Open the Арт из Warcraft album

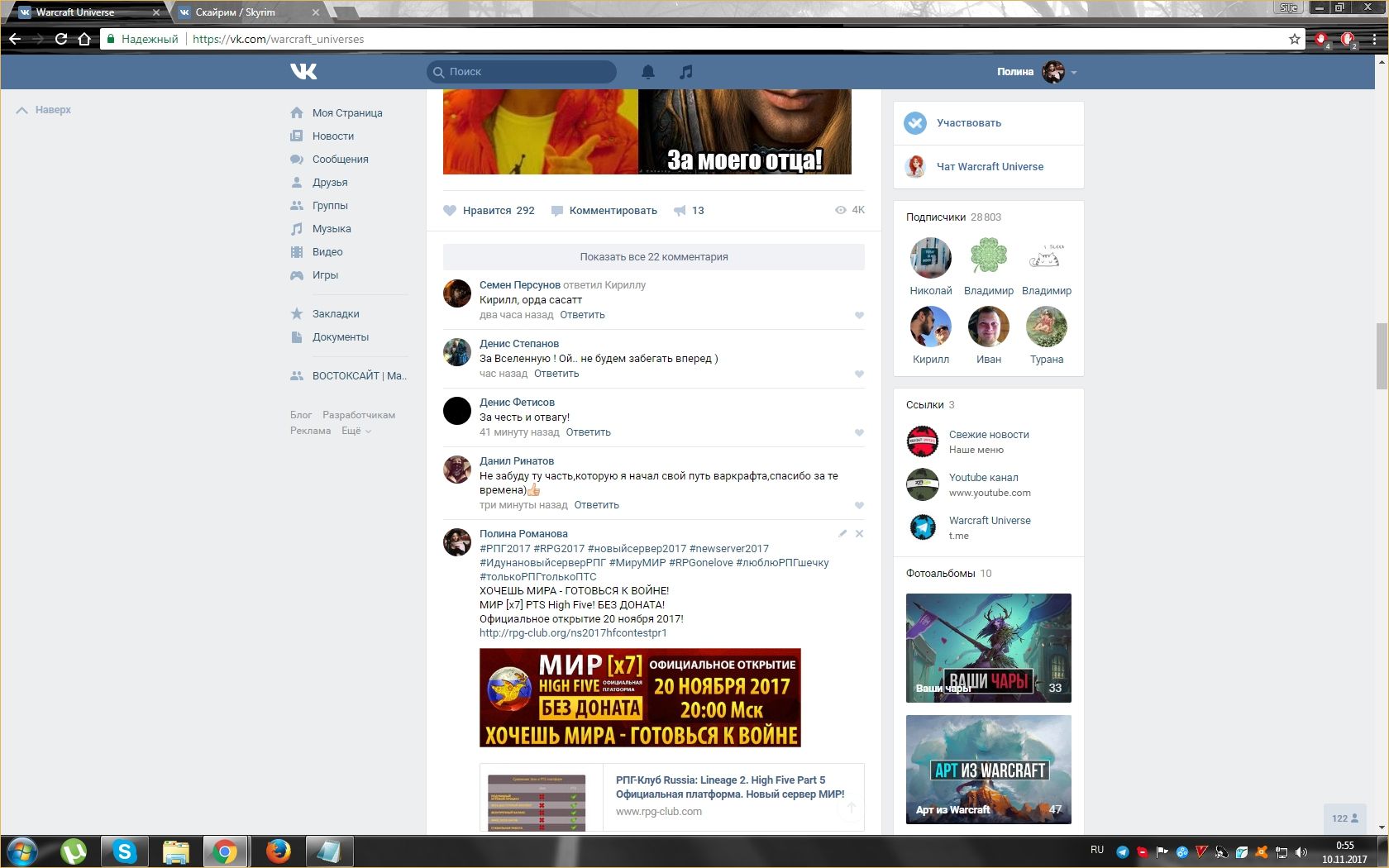click(989, 770)
